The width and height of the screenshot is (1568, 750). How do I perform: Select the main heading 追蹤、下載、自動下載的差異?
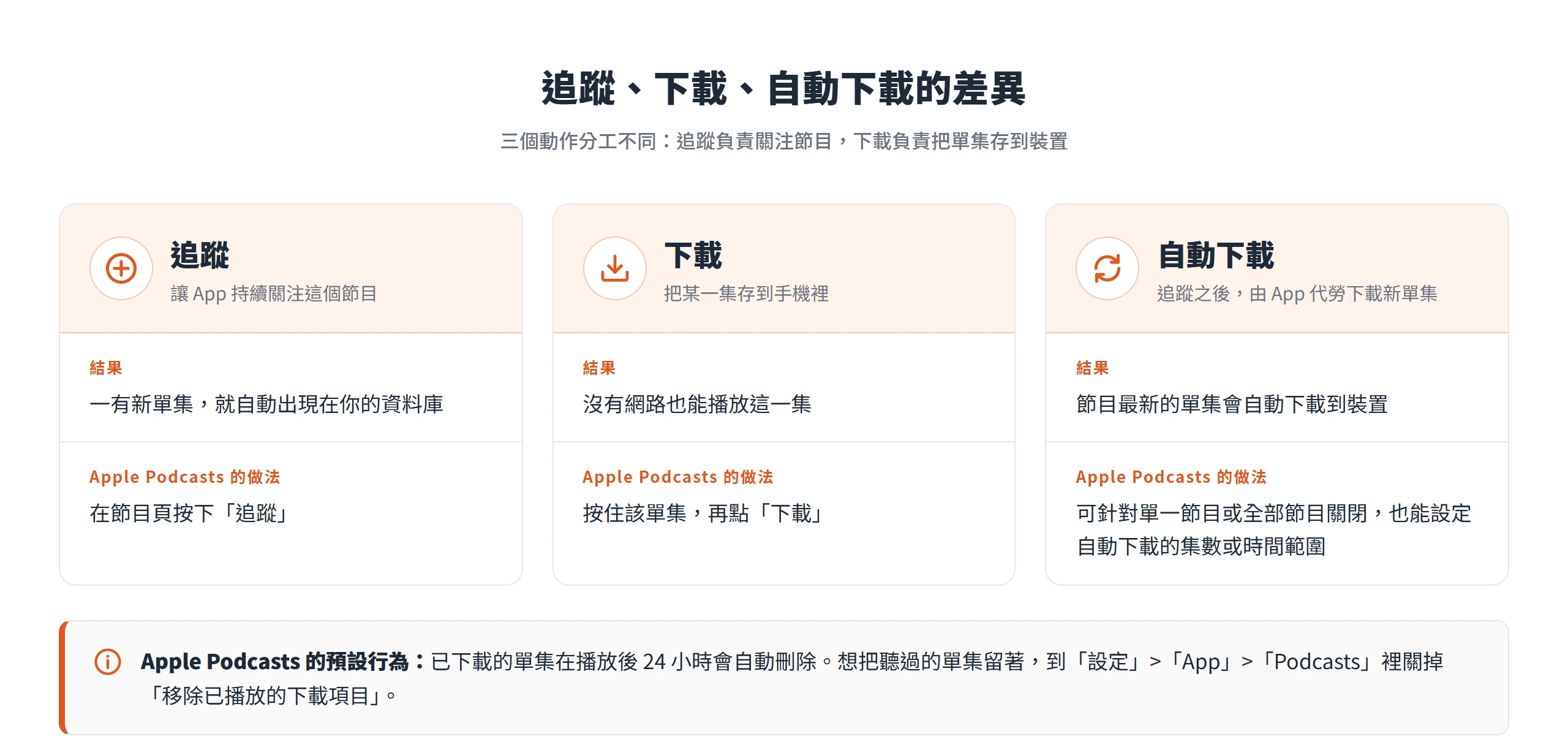[783, 89]
